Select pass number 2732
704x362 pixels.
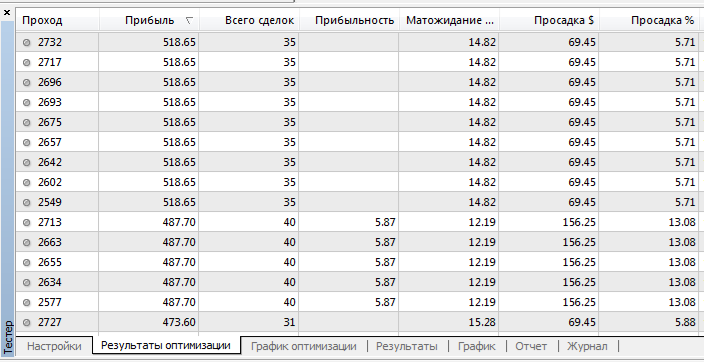pyautogui.click(x=50, y=42)
